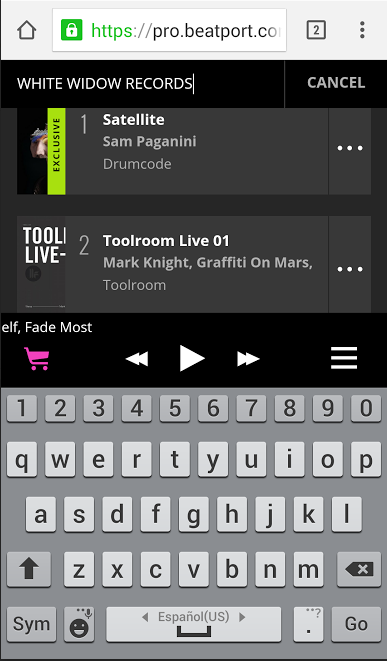This screenshot has height=661, width=387.
Task: Skip to the next track
Action: tap(248, 359)
